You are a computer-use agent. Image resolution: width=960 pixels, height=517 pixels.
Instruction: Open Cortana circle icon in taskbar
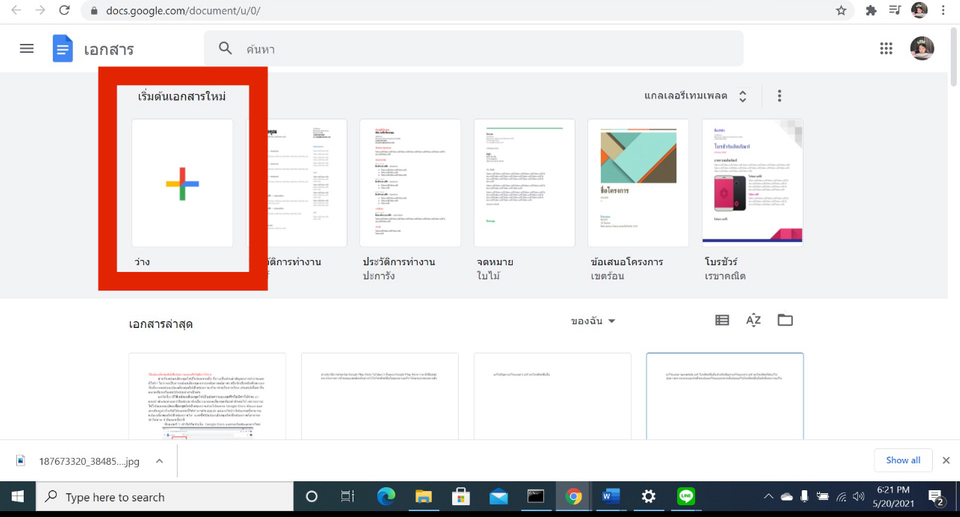tap(312, 497)
